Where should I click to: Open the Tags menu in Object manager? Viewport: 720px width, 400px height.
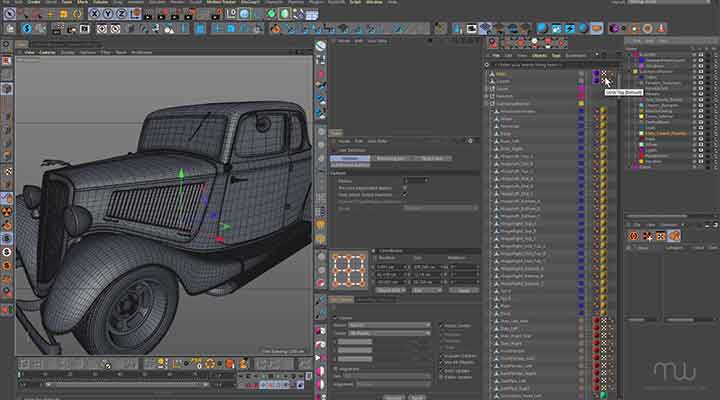coord(556,56)
